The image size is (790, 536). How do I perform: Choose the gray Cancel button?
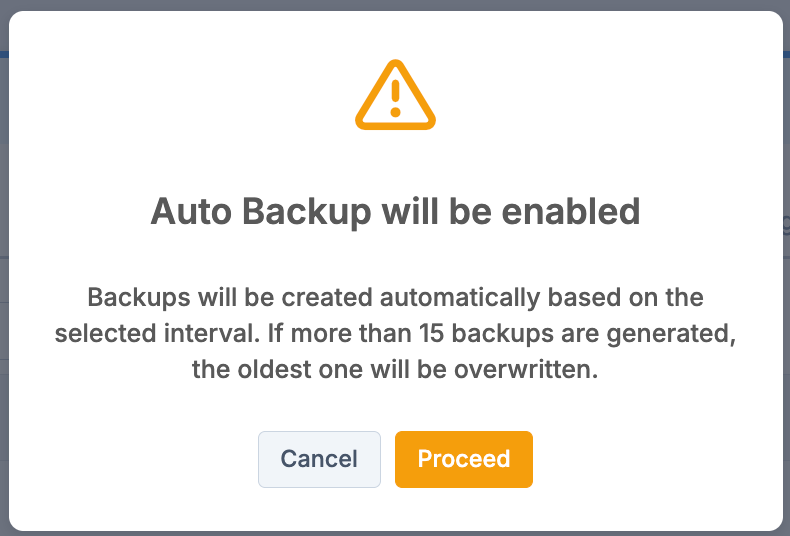click(x=319, y=459)
